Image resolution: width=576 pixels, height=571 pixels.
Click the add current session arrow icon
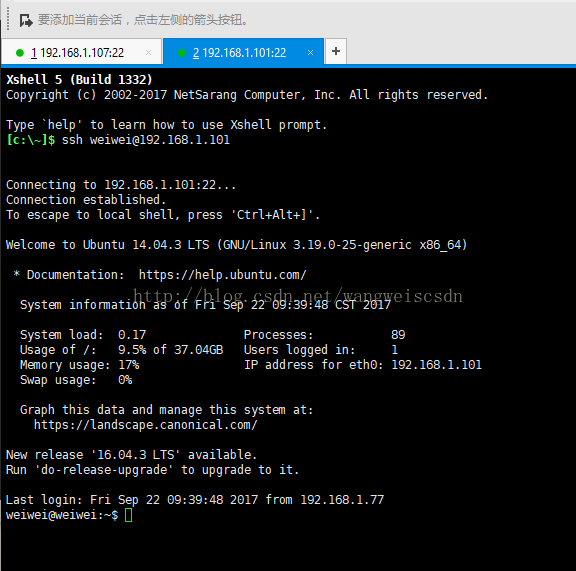pyautogui.click(x=26, y=20)
